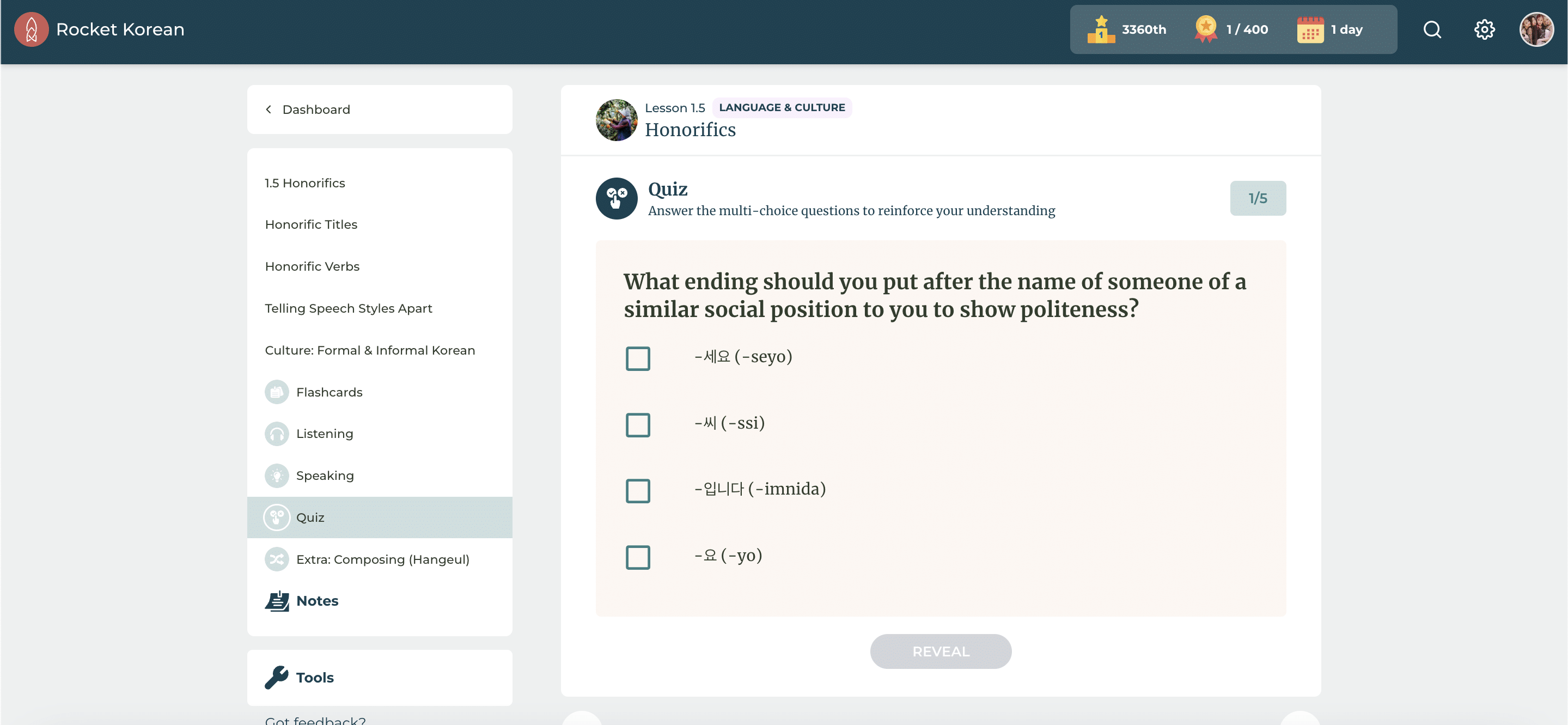Open the Extra: Composing shuffle icon
The height and width of the screenshot is (725, 1568).
click(x=276, y=559)
